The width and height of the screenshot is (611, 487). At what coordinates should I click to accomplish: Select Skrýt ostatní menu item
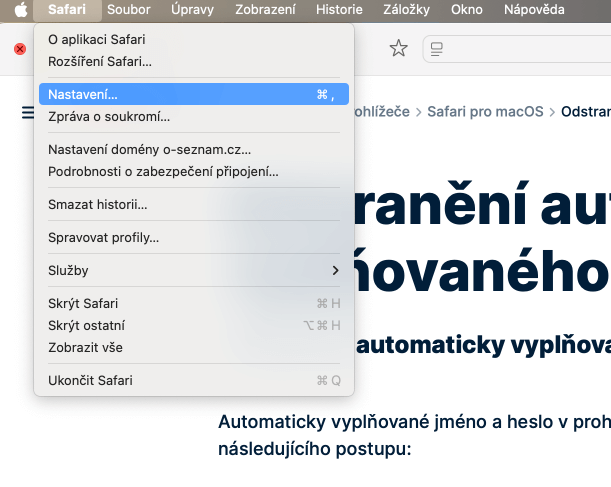click(86, 325)
